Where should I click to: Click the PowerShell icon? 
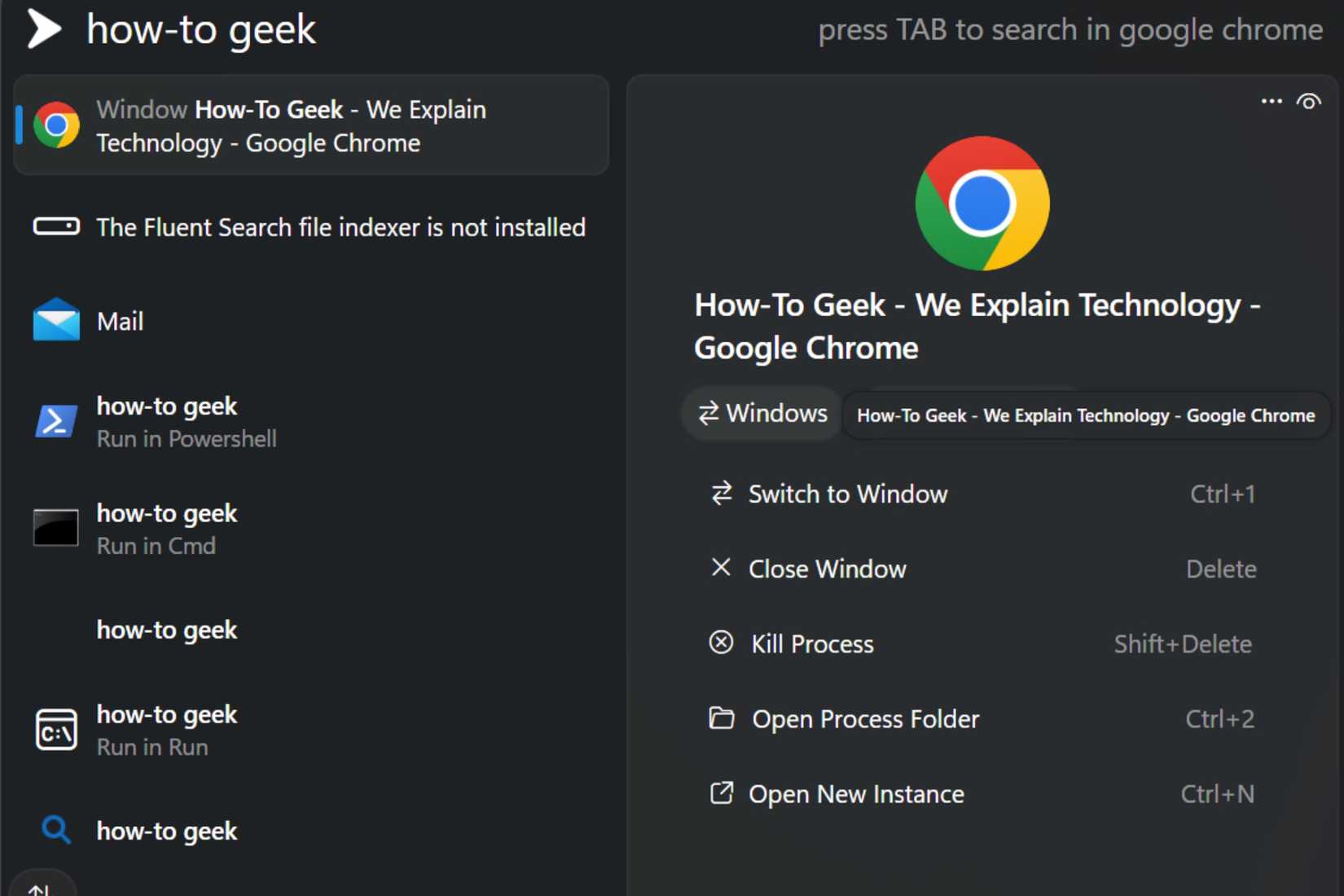[x=56, y=421]
